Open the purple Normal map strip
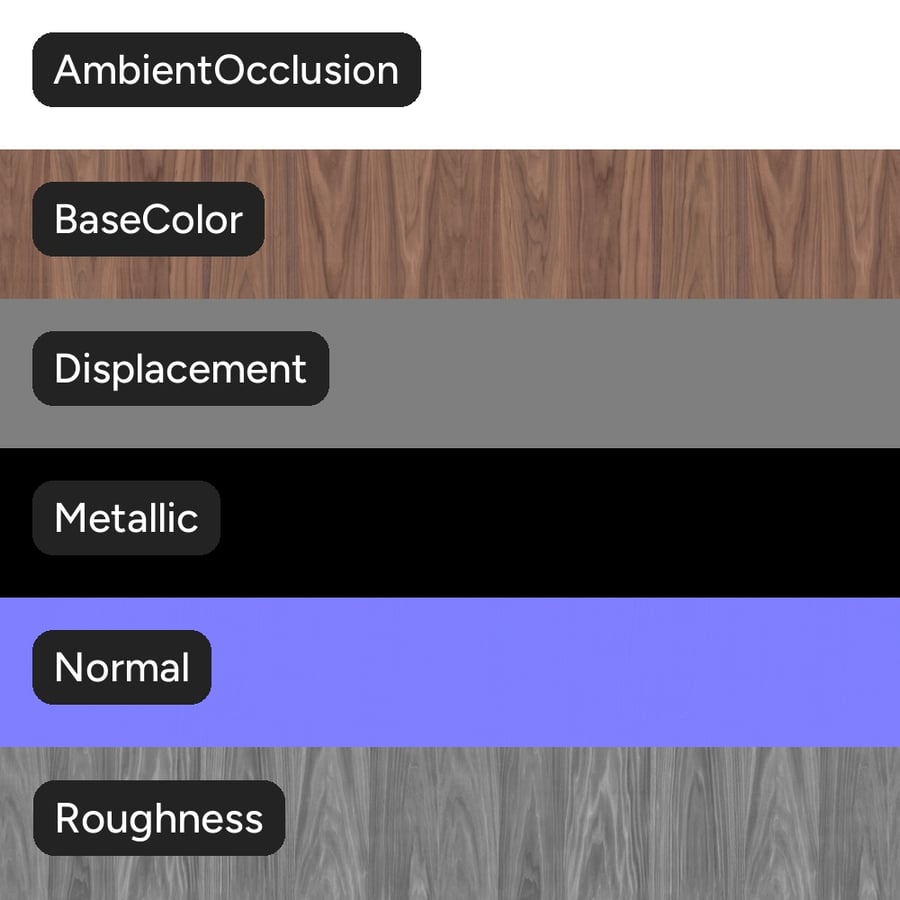The height and width of the screenshot is (900, 900). coord(450,672)
